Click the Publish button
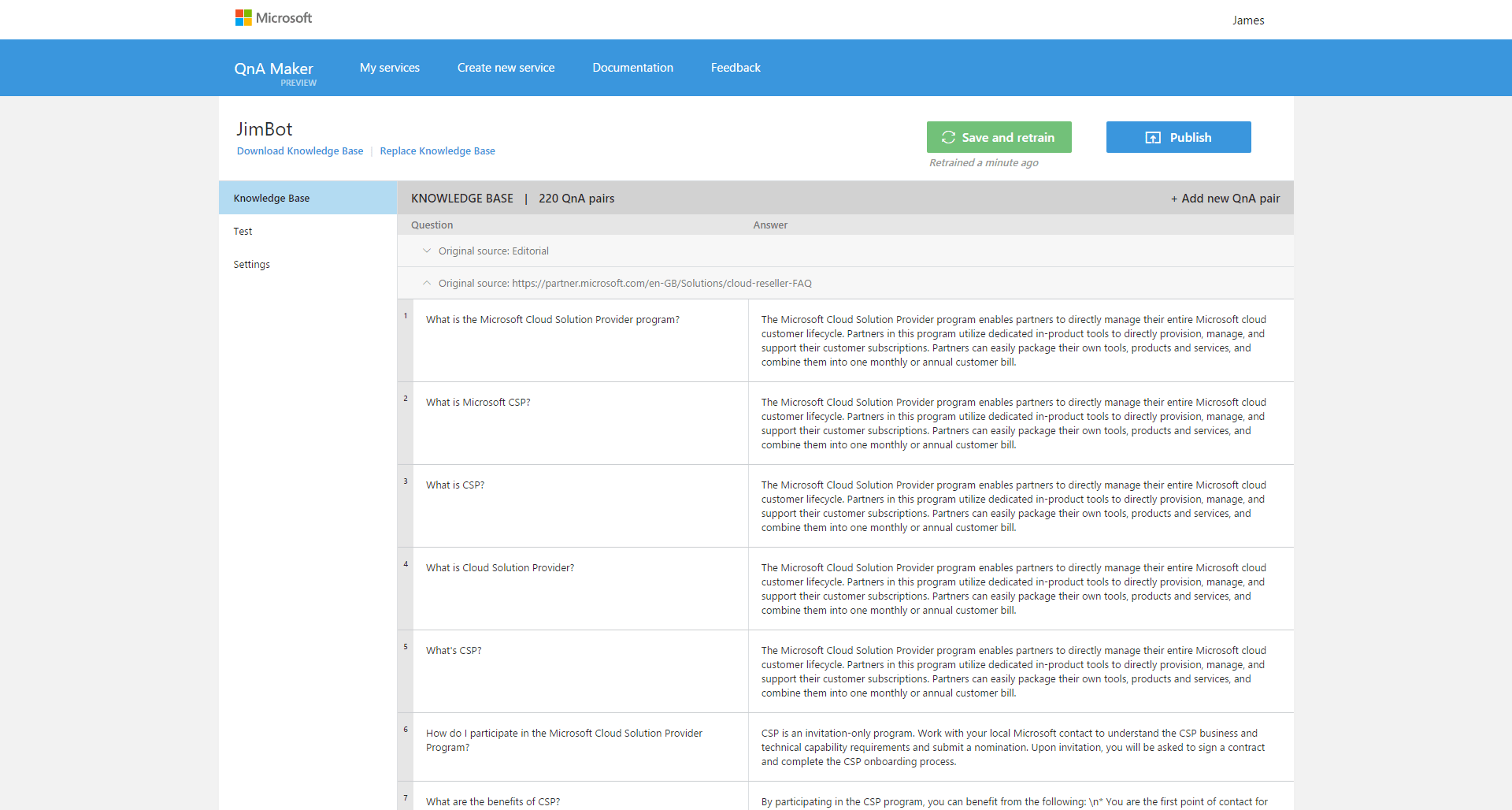Image resolution: width=1512 pixels, height=810 pixels. tap(1178, 137)
